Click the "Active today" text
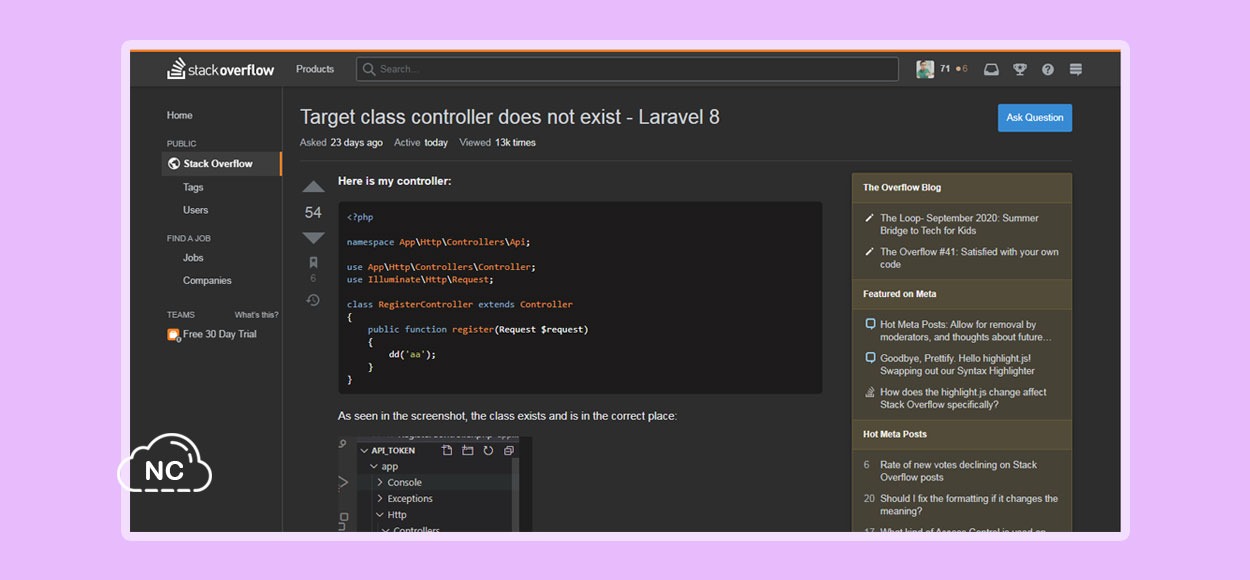Screen dimensions: 1250x580 [x=421, y=143]
